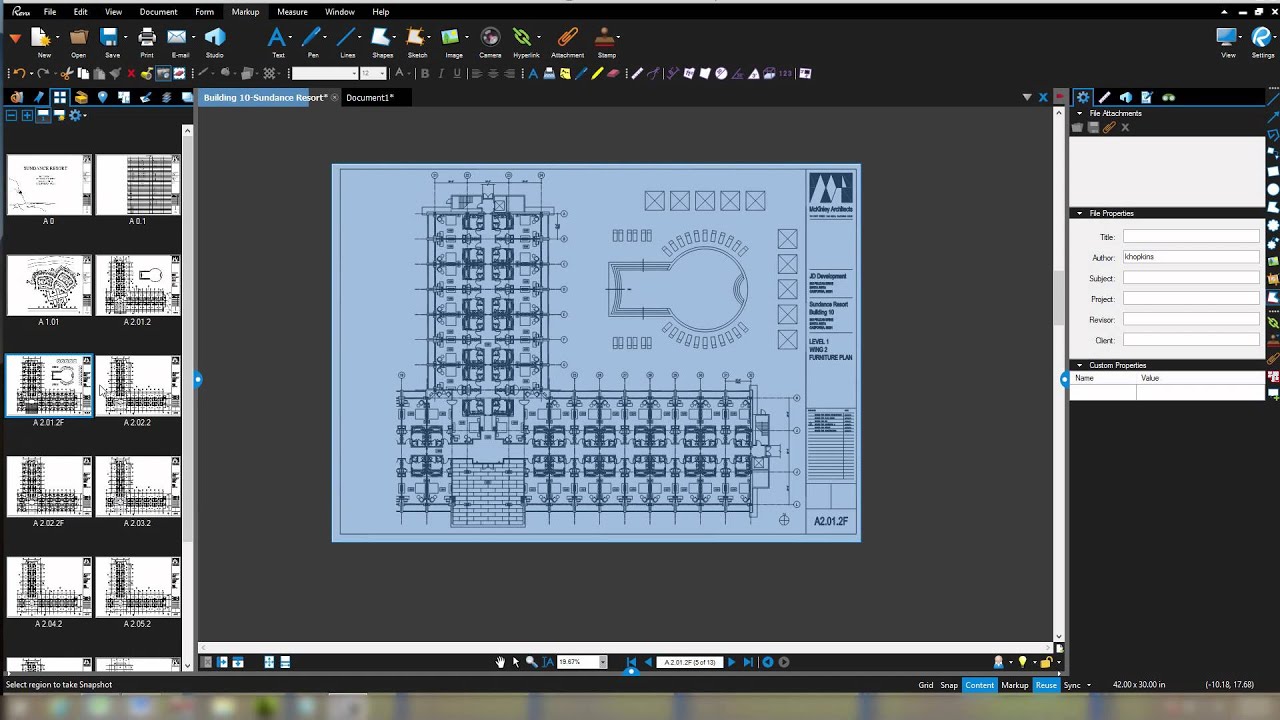Image resolution: width=1280 pixels, height=720 pixels.
Task: Jump to the first page button
Action: click(x=631, y=662)
